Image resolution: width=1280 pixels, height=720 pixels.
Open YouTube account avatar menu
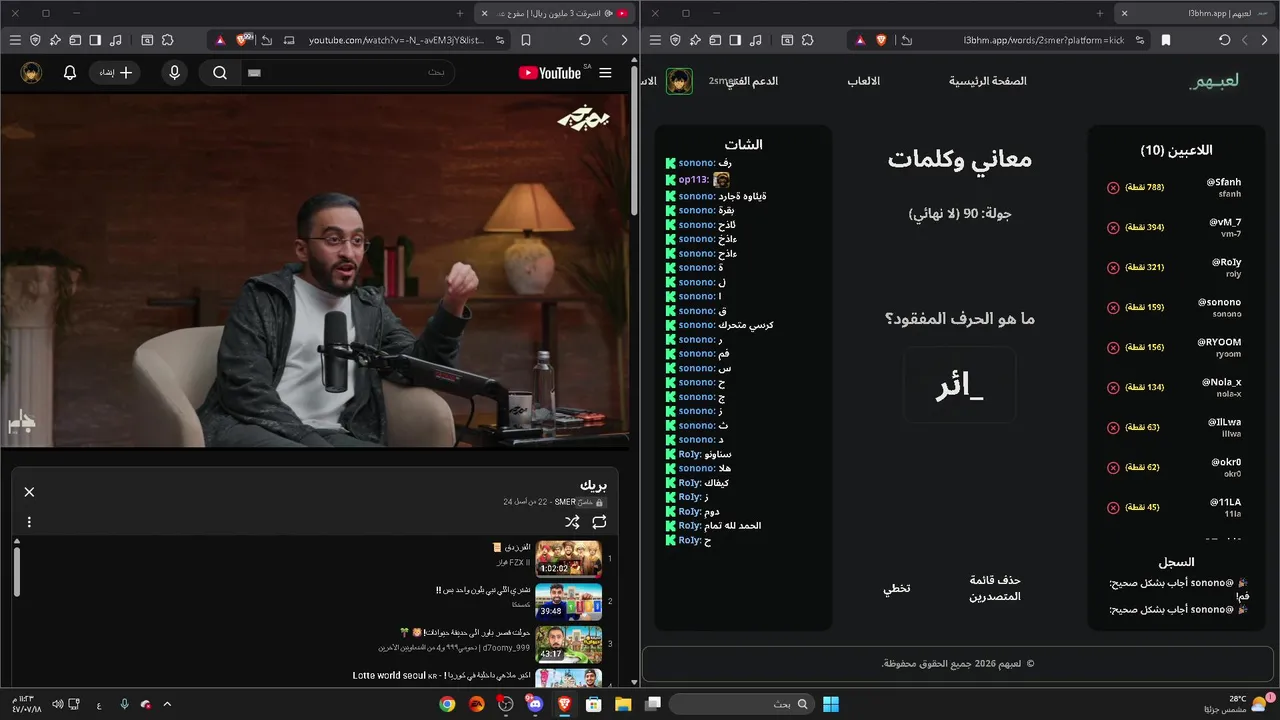31,73
